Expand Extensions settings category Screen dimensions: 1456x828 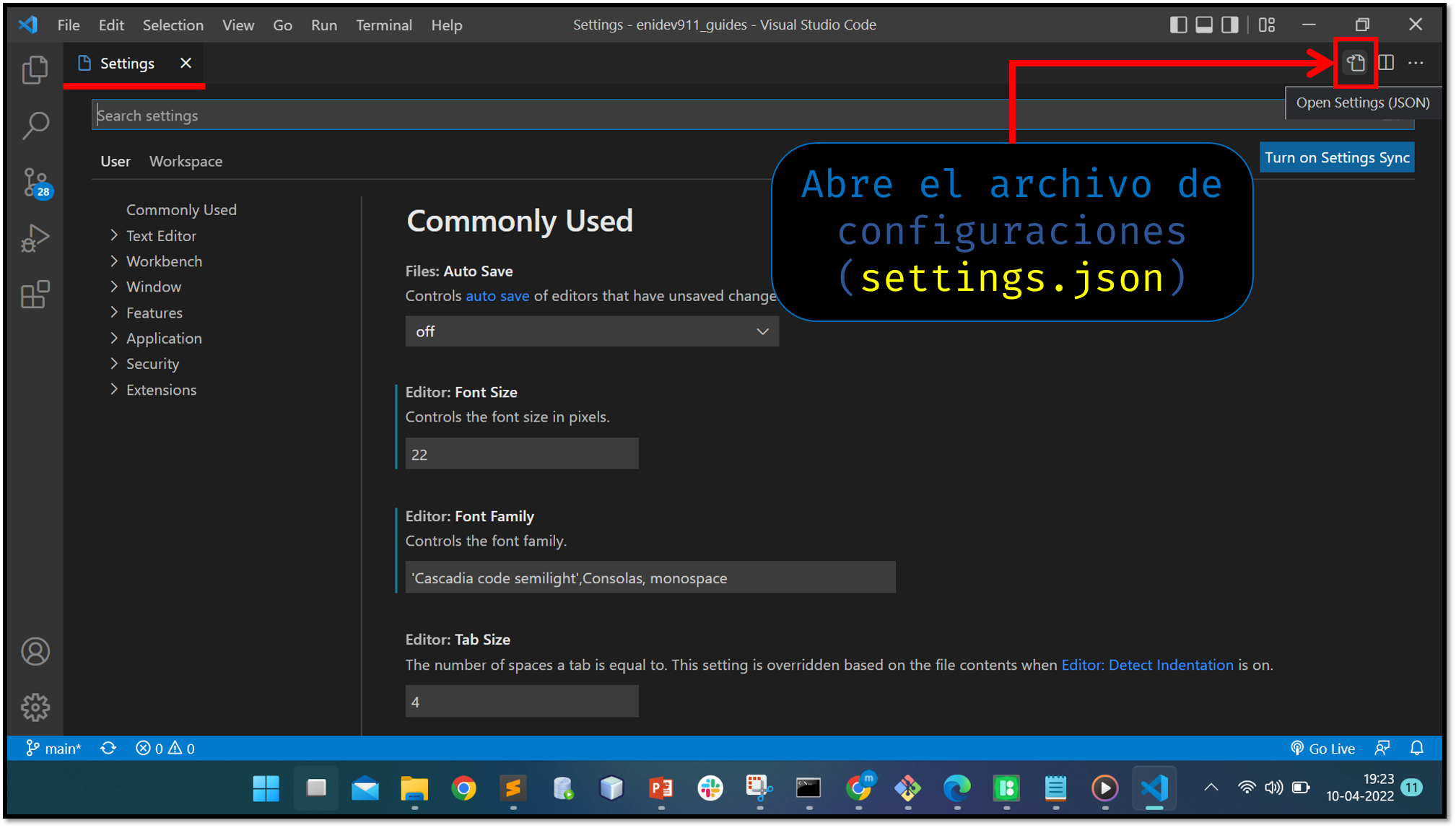coord(161,390)
